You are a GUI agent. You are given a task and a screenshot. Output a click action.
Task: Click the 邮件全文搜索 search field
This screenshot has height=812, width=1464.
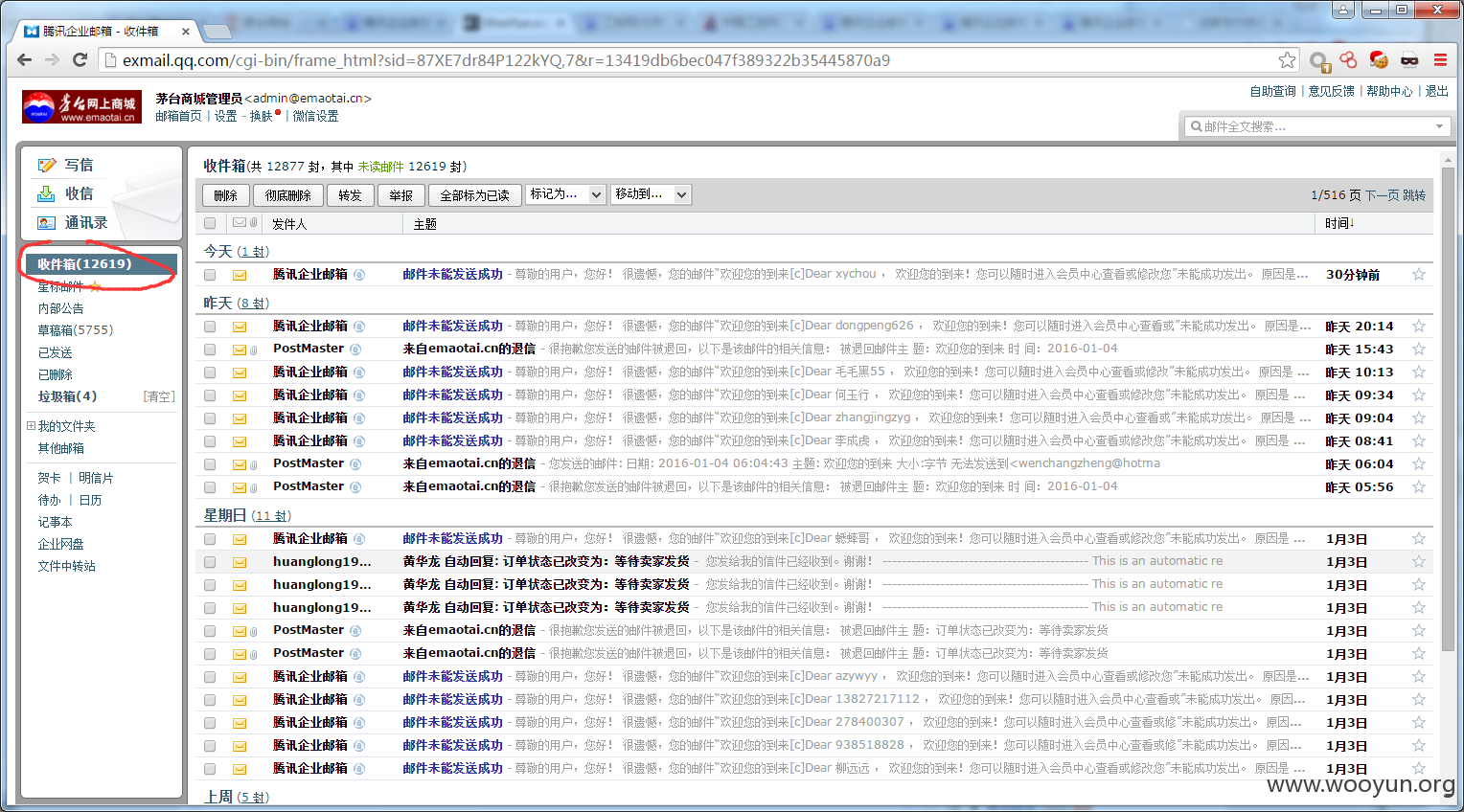coord(1317,126)
